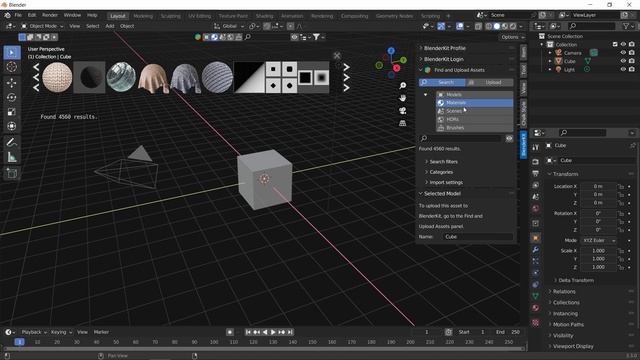The width and height of the screenshot is (640, 360).
Task: Select the Transform tool
Action: 12,126
